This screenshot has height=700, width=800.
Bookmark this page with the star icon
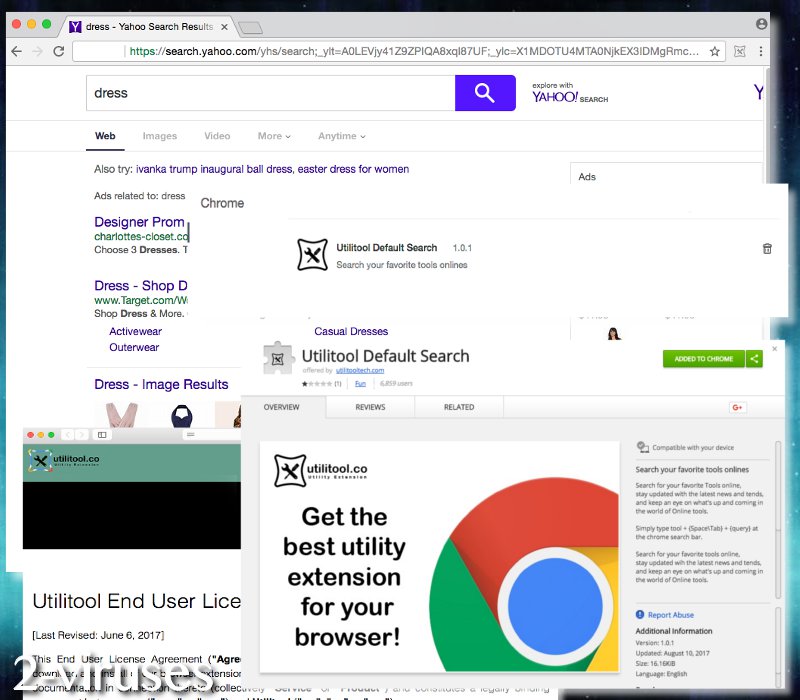coord(715,51)
